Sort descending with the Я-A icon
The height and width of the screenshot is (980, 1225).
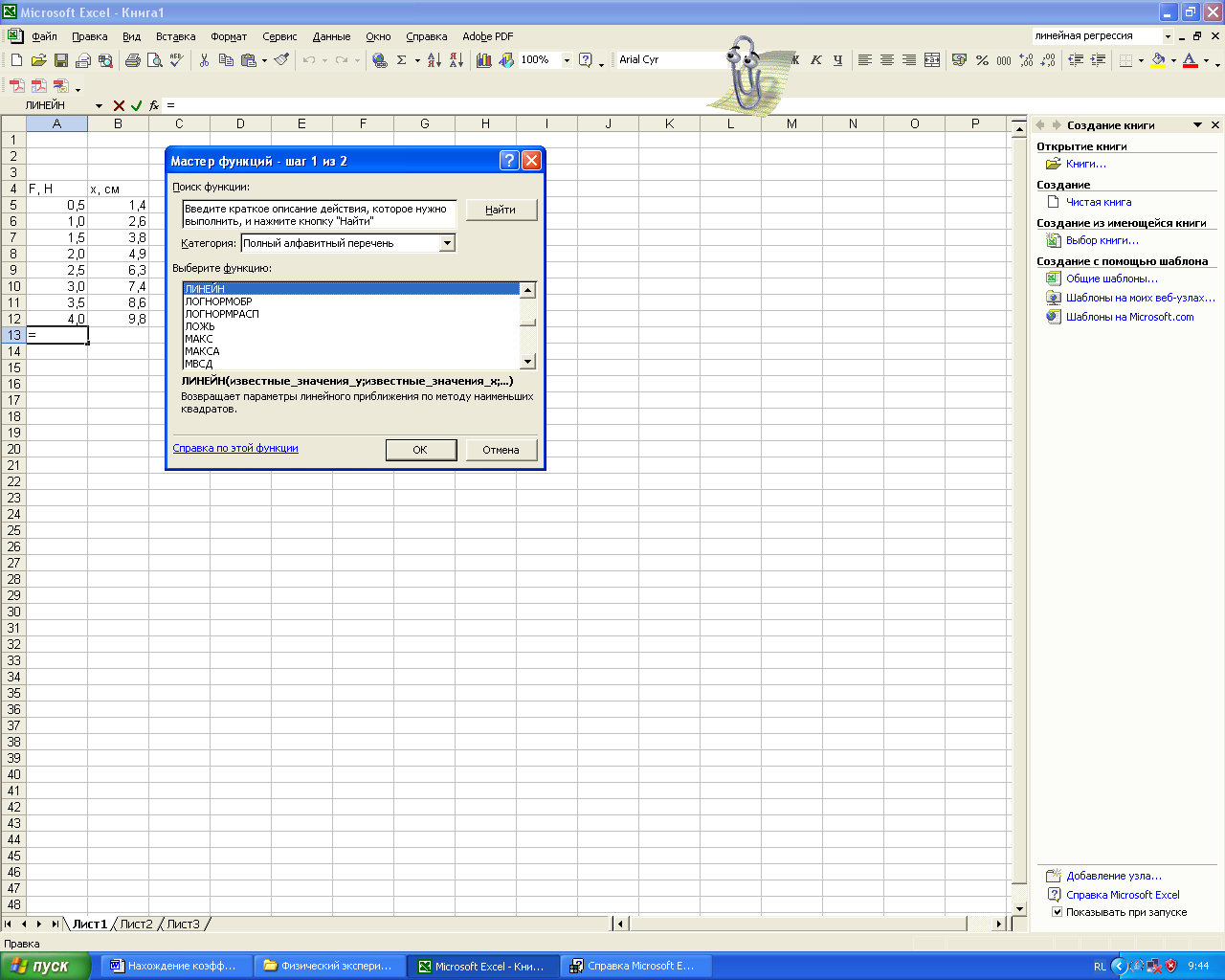(456, 60)
